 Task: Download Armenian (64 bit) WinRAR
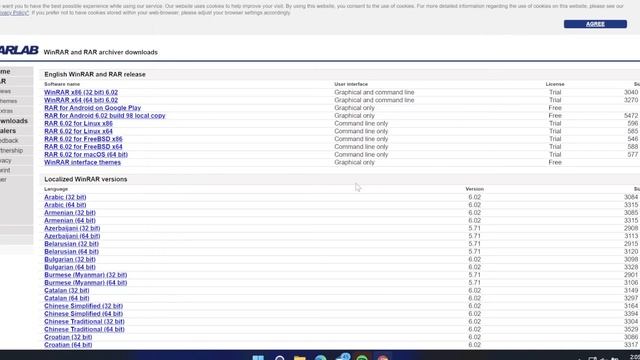tap(70, 220)
